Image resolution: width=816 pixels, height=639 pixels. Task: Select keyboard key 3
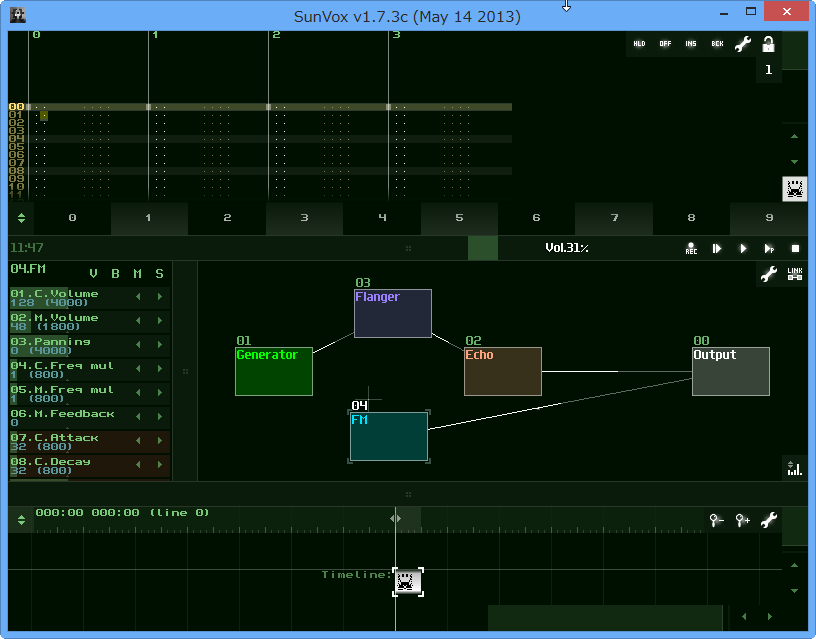pyautogui.click(x=304, y=218)
